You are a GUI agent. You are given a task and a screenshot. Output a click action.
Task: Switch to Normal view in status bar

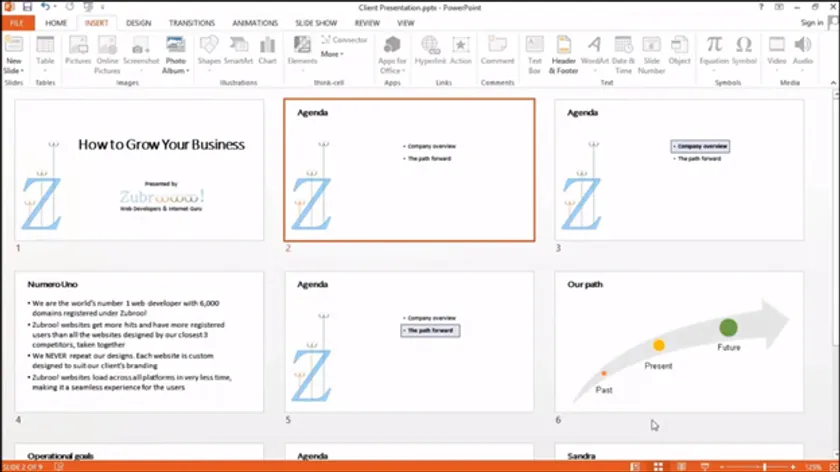coord(634,466)
